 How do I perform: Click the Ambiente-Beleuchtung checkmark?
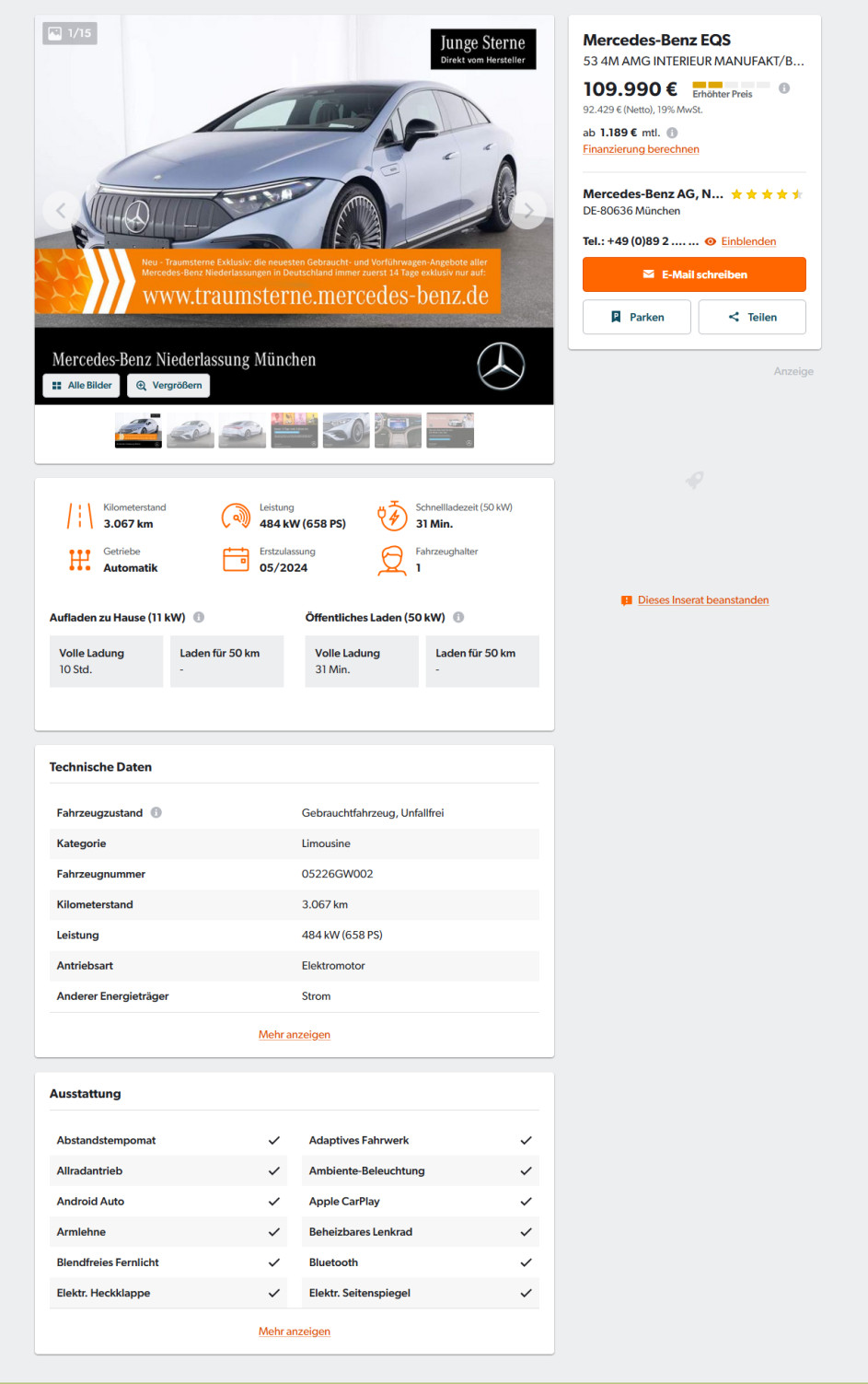click(x=526, y=1171)
